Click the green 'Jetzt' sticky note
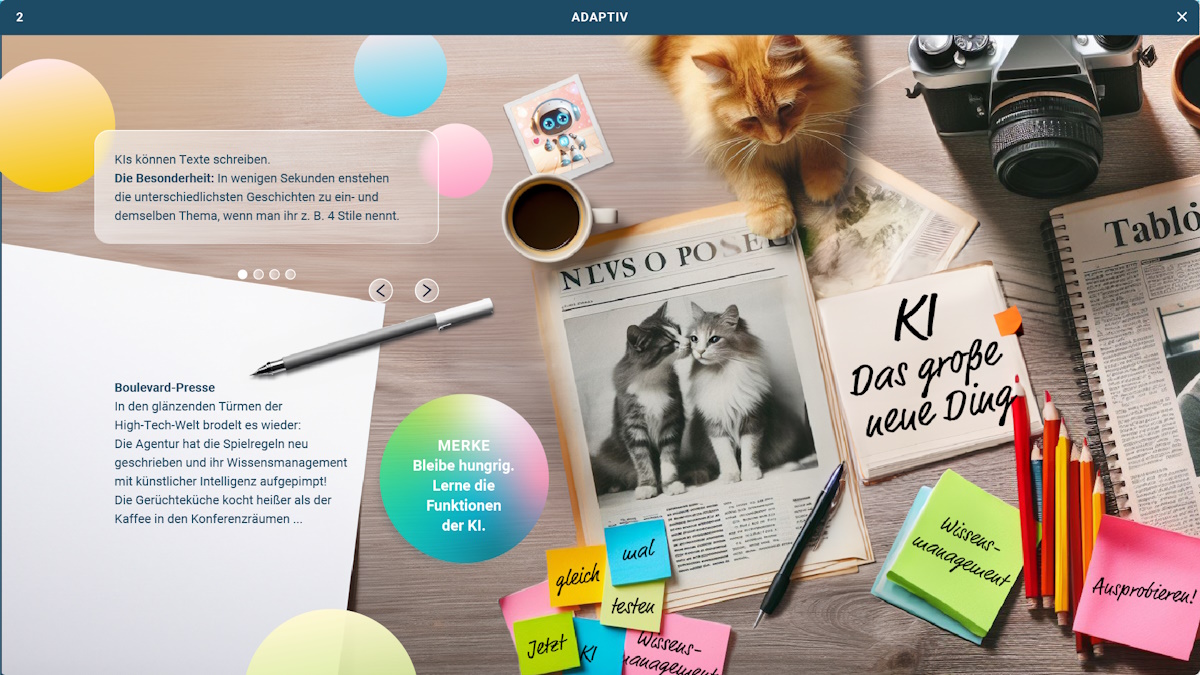 [x=546, y=644]
